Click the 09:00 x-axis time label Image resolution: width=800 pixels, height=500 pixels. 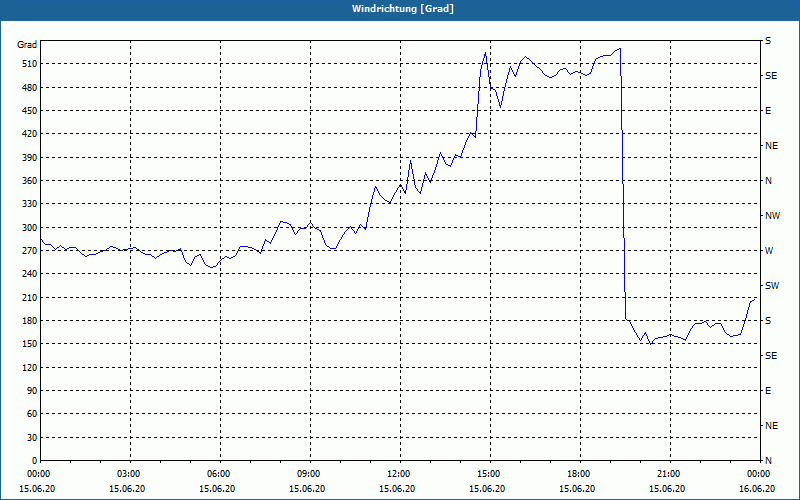[x=307, y=473]
